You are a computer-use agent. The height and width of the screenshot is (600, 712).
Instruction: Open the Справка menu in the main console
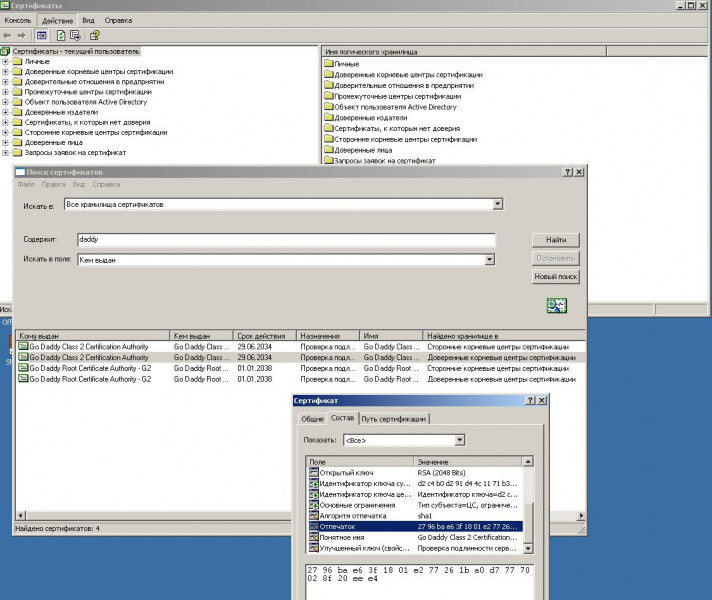118,20
